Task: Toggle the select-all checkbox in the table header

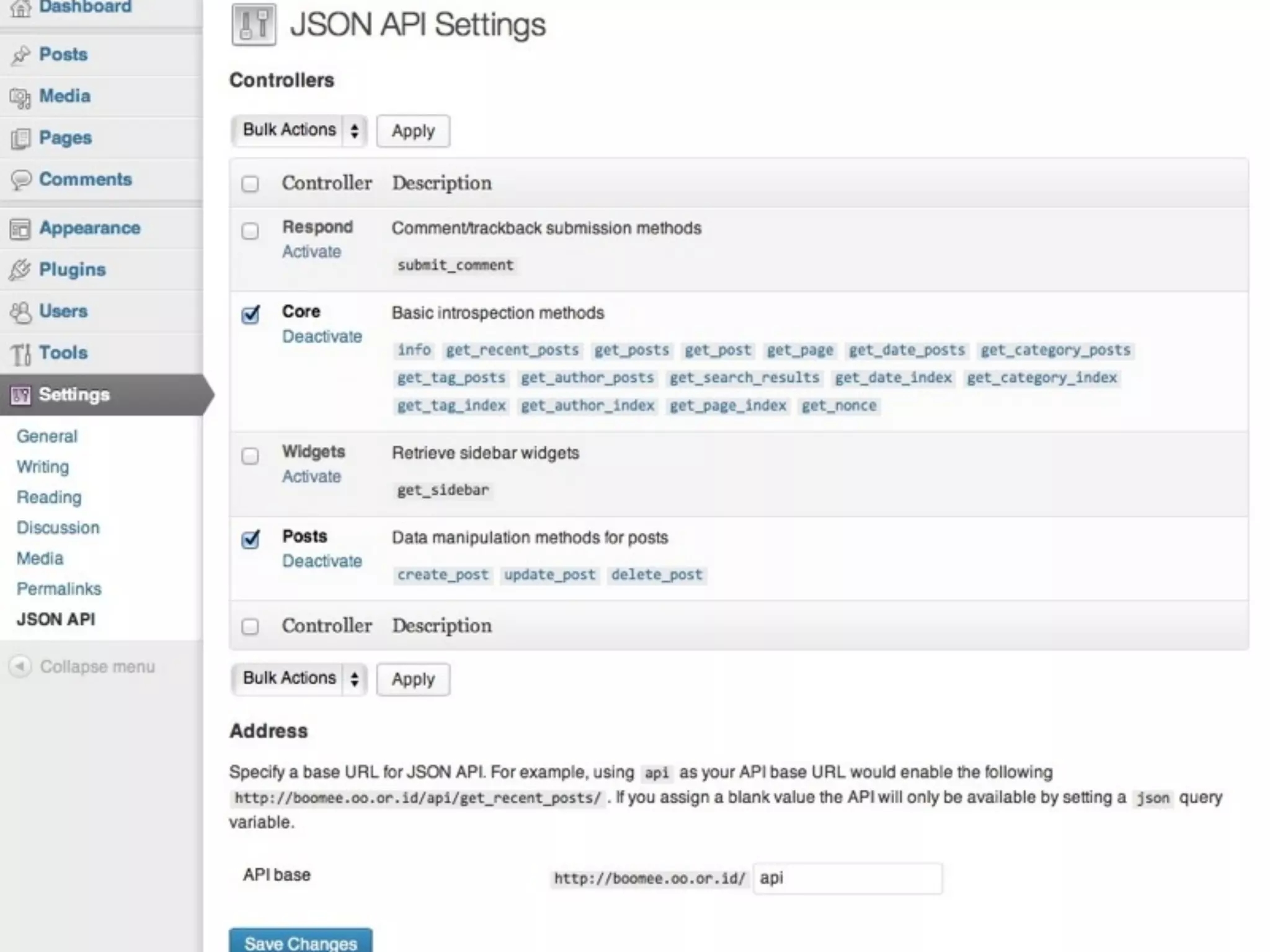Action: (250, 184)
